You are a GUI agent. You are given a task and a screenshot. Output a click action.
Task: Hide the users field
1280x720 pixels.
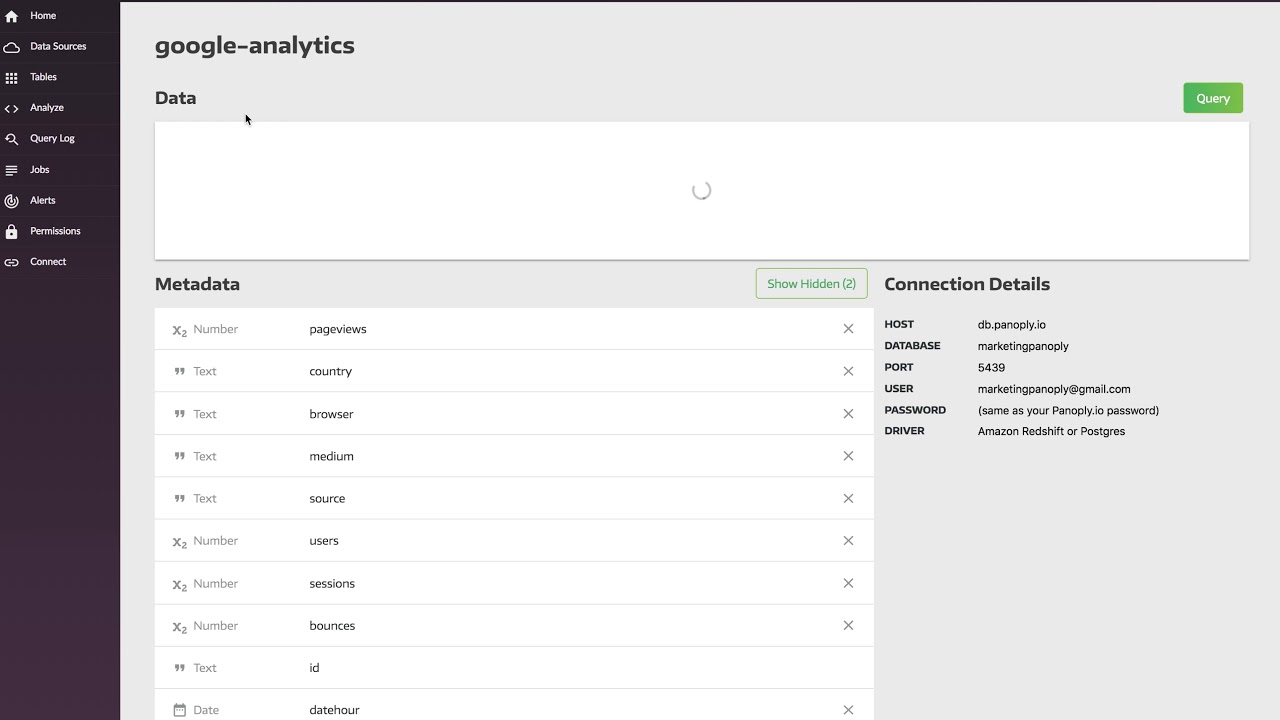[x=848, y=541]
